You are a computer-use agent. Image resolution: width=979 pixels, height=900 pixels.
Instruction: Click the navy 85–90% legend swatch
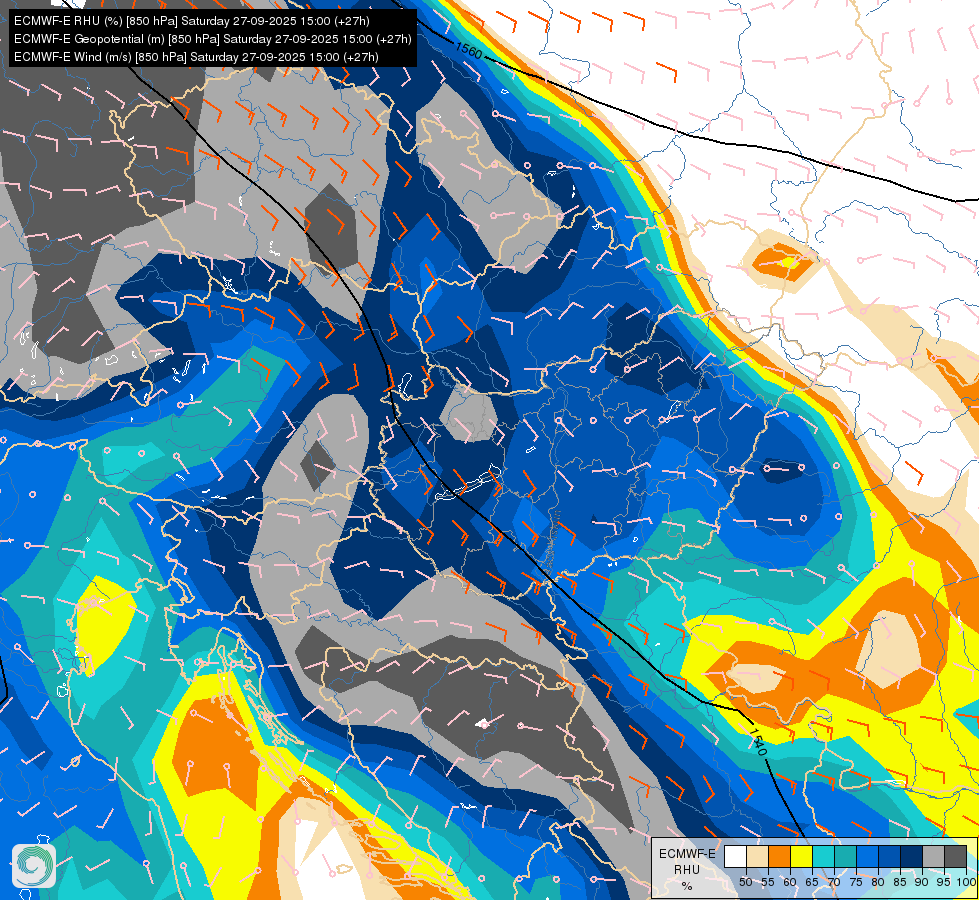tap(912, 856)
